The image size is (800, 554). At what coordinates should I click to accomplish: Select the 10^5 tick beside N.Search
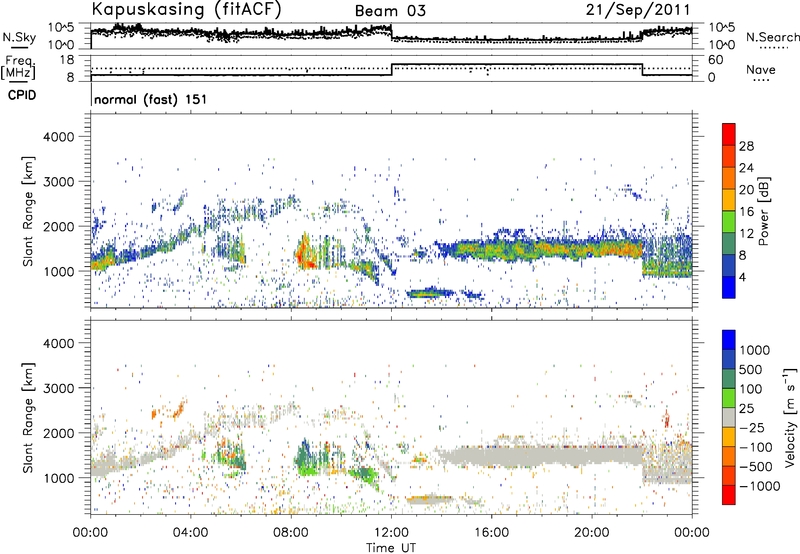point(722,28)
